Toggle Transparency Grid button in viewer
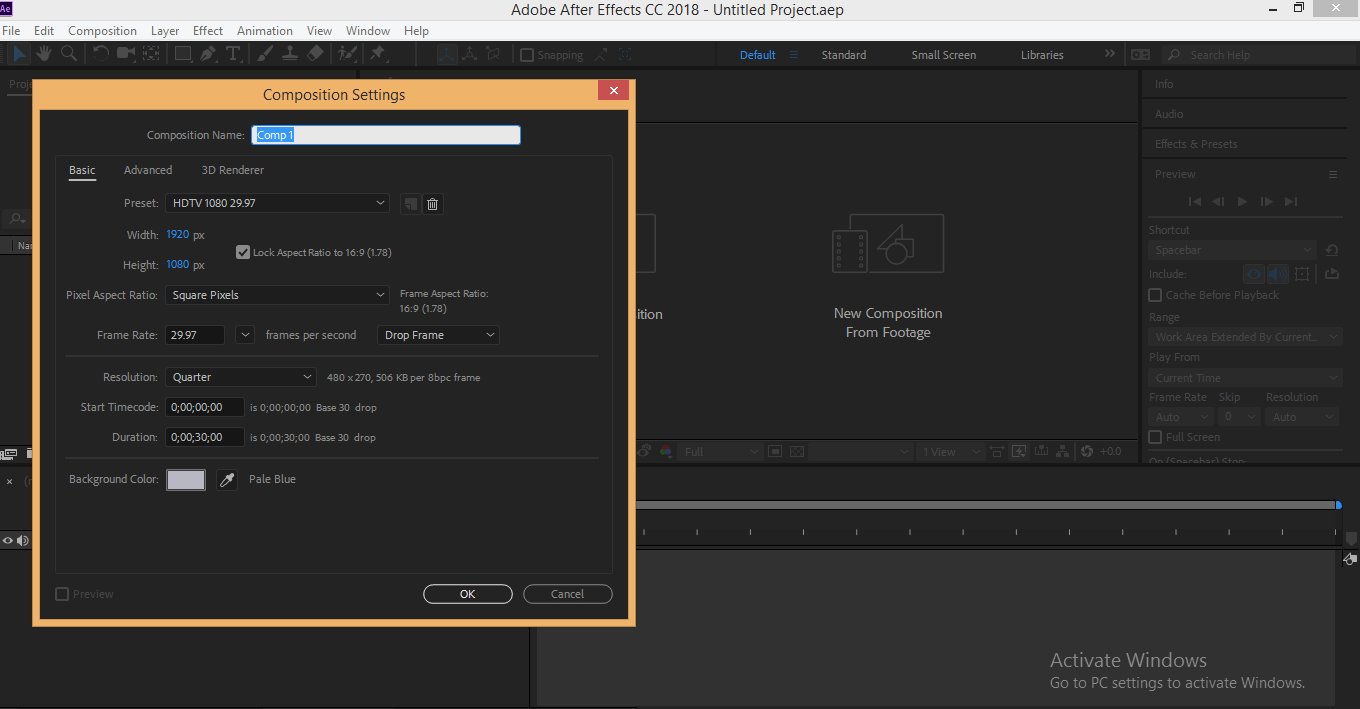This screenshot has height=709, width=1360. tap(797, 452)
